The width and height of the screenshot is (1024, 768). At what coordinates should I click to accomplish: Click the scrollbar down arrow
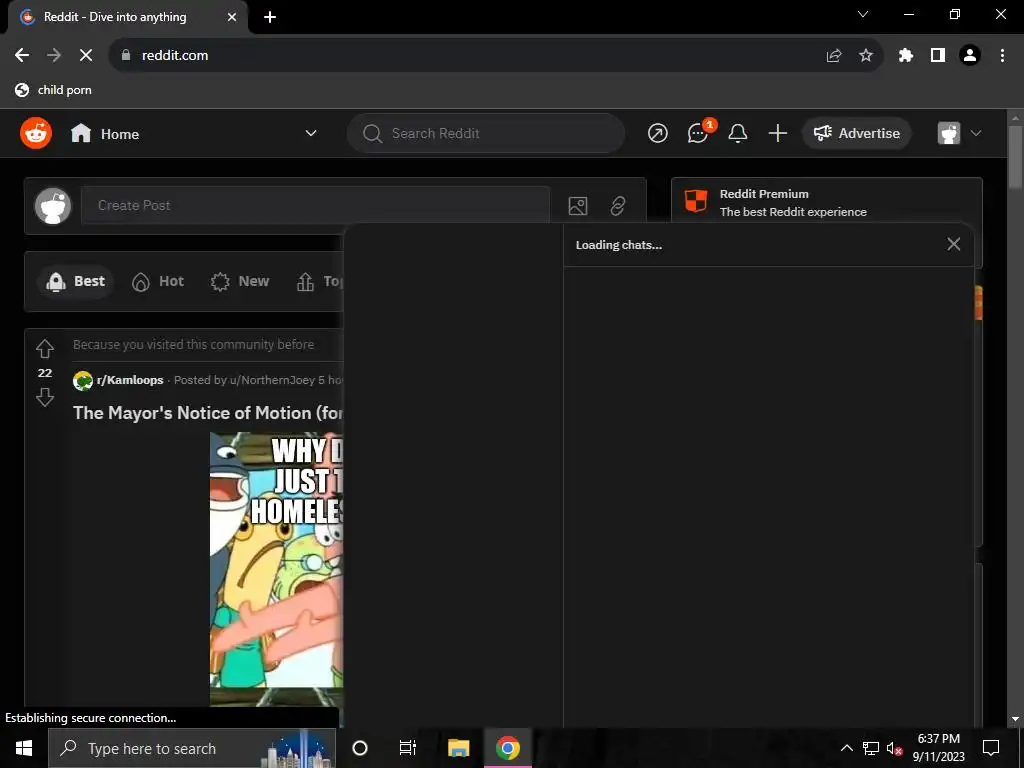1016,718
